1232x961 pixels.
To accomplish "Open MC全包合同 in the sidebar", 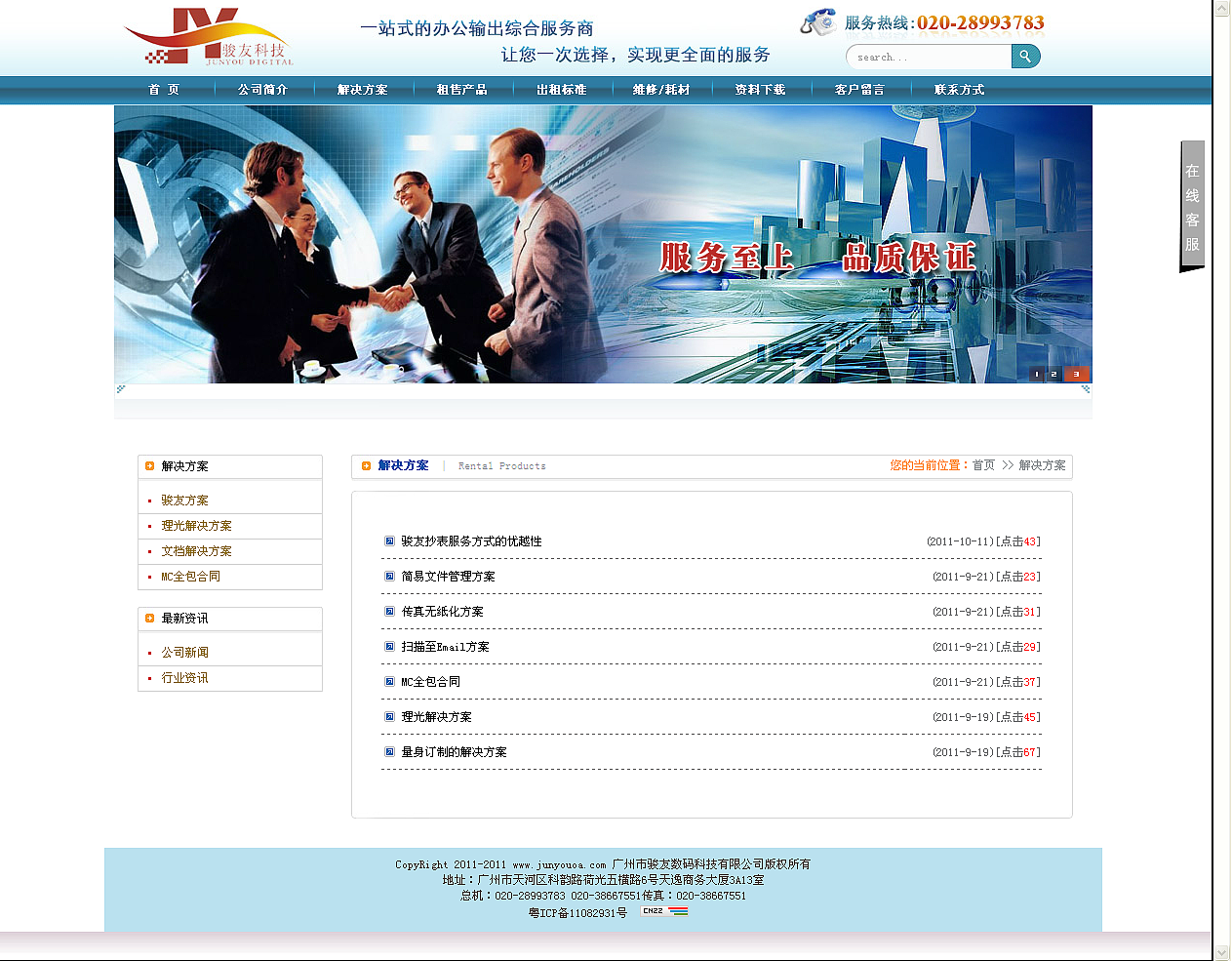I will click(191, 577).
